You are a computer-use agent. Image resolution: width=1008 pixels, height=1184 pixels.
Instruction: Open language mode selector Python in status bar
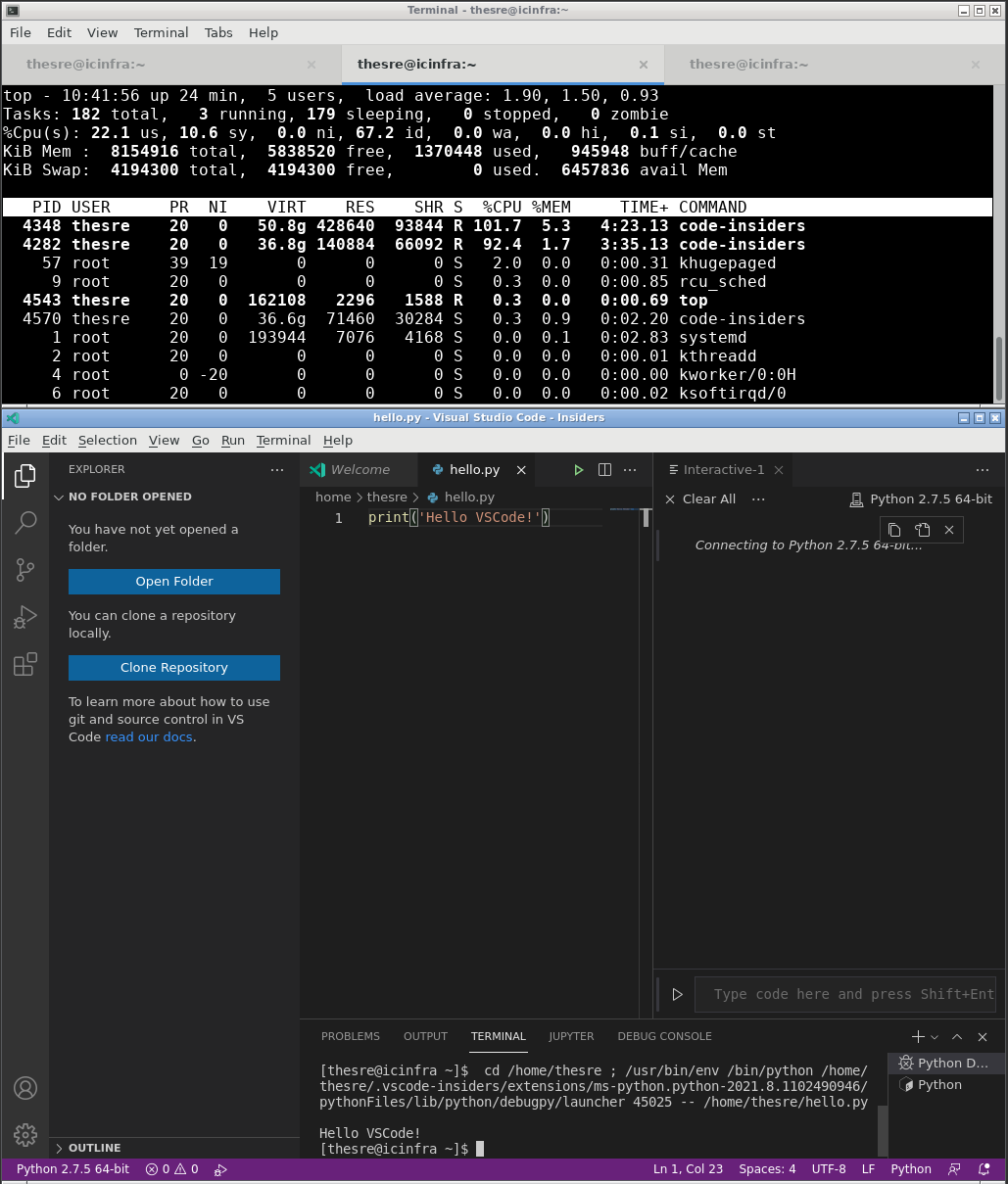point(911,1169)
